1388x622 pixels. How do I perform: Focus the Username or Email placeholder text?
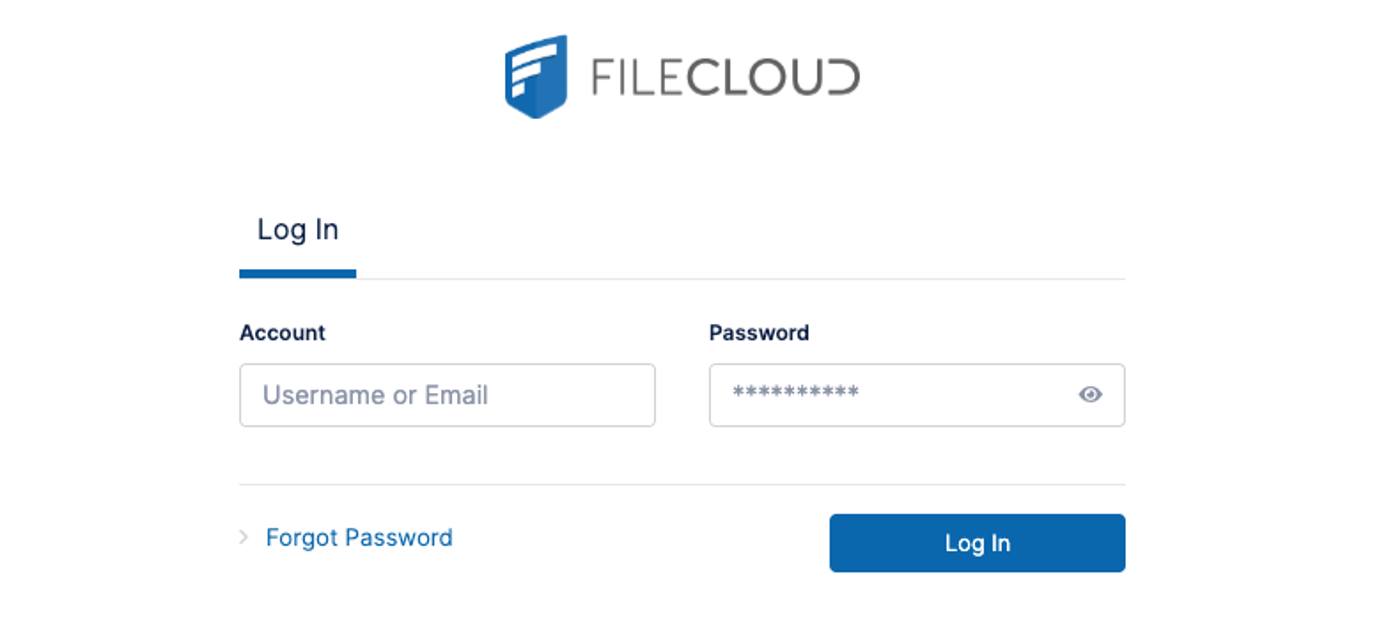pos(376,395)
